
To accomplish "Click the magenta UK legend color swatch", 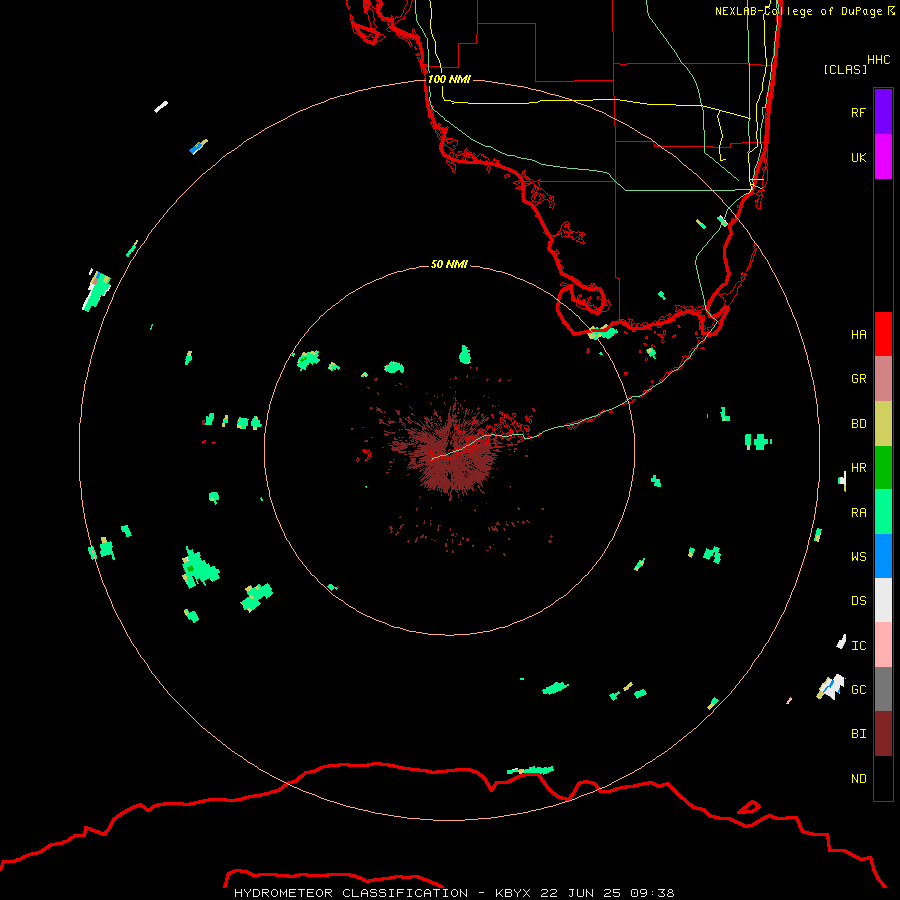I will (883, 157).
